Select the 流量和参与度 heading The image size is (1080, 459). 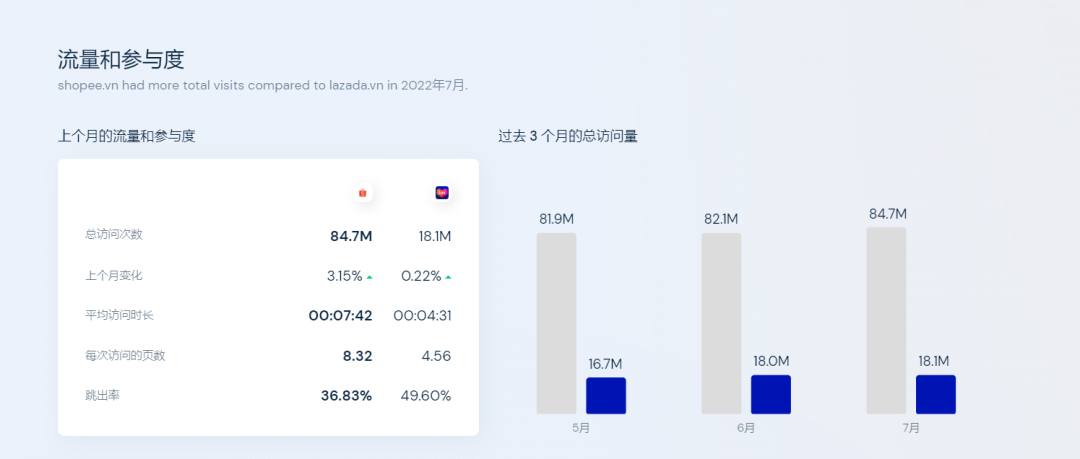click(x=121, y=60)
